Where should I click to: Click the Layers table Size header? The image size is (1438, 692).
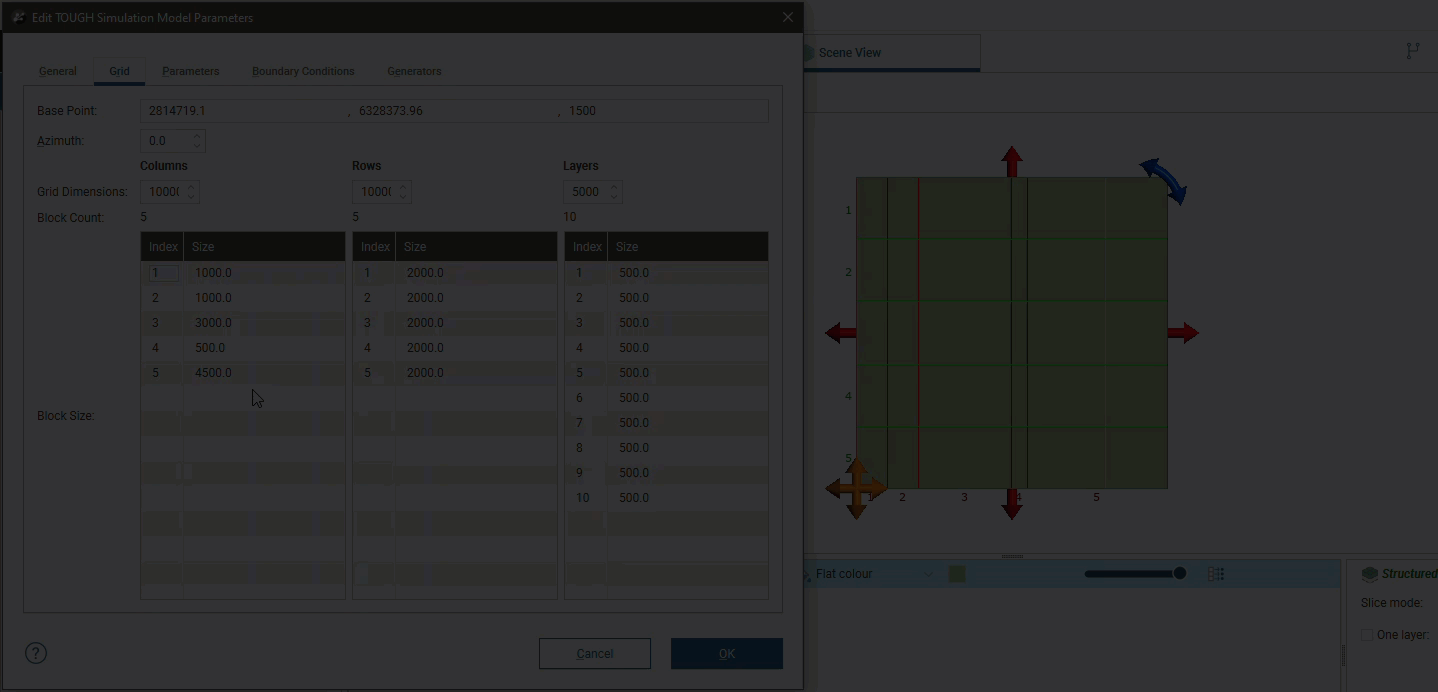pos(688,247)
